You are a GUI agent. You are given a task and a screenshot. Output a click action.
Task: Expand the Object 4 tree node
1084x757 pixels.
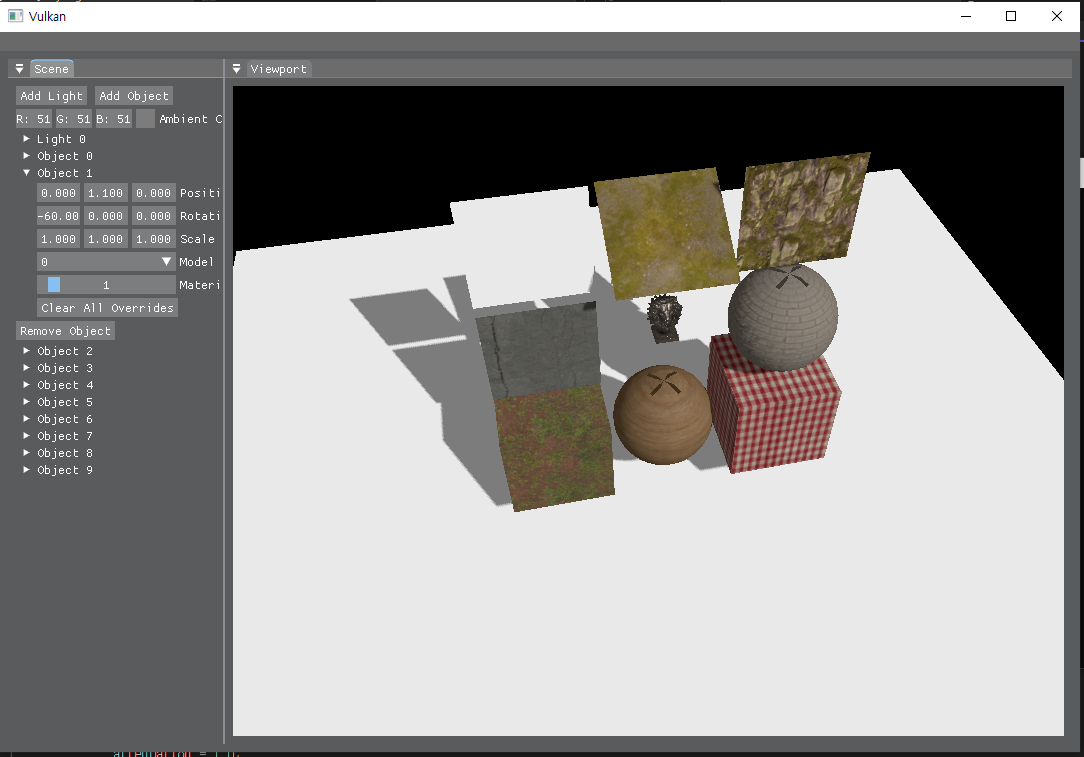click(27, 385)
